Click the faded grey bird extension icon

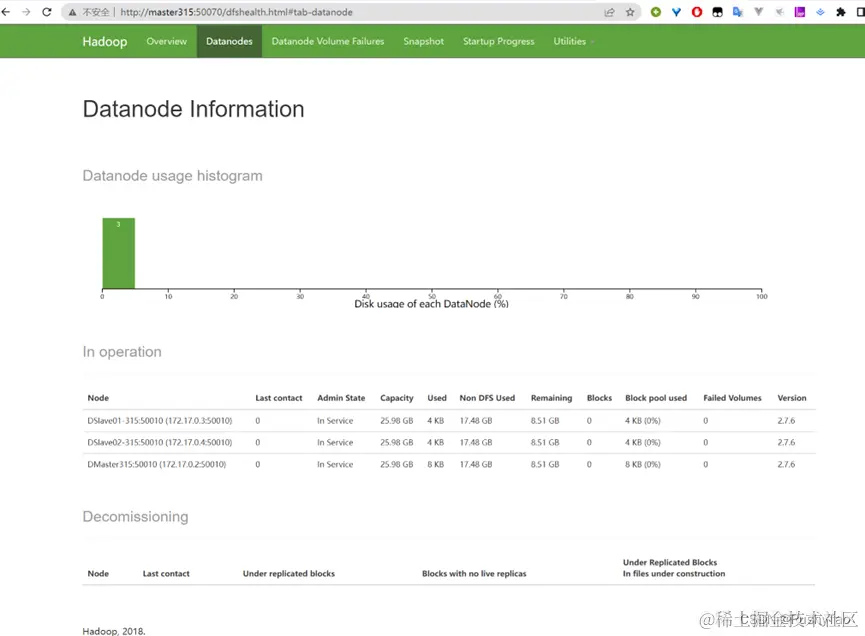[779, 12]
